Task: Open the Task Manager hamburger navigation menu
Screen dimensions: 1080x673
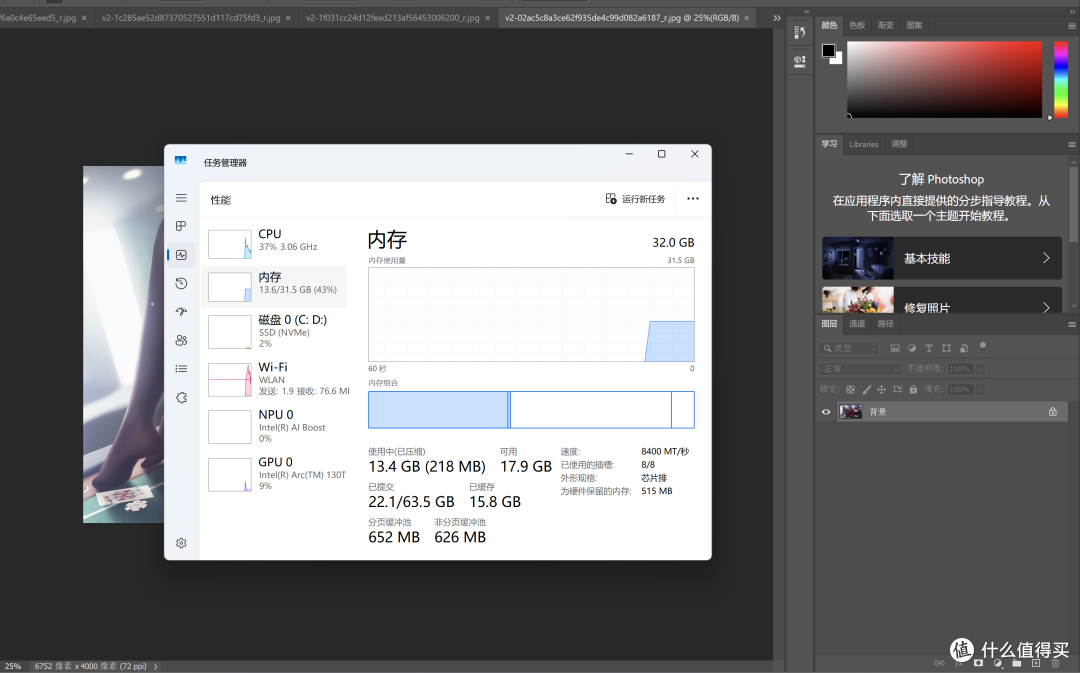Action: coord(181,198)
